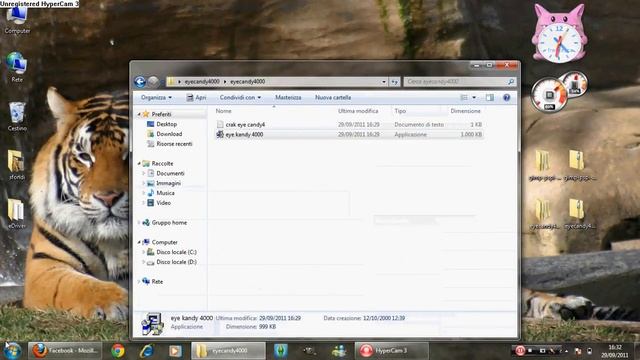Open the sfondi desktop folder
Viewport: 640px width, 360px height.
click(17, 165)
